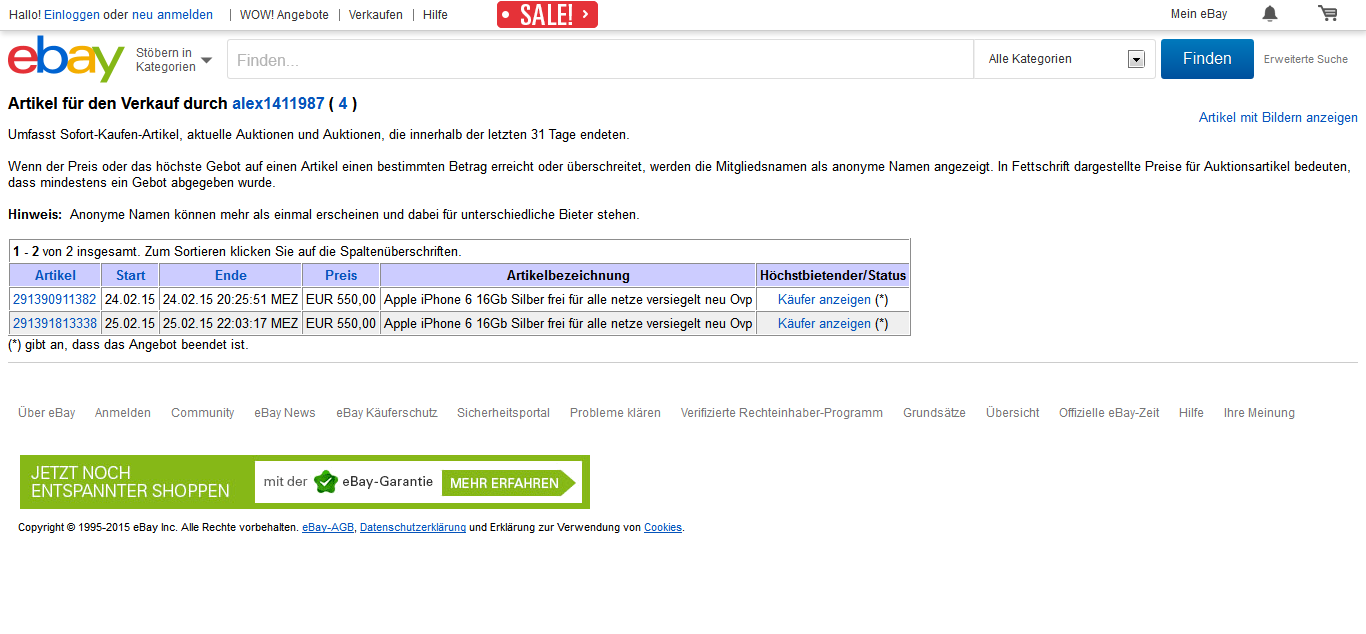
Task: Open Ihre Meinung footer link
Action: pos(1259,413)
